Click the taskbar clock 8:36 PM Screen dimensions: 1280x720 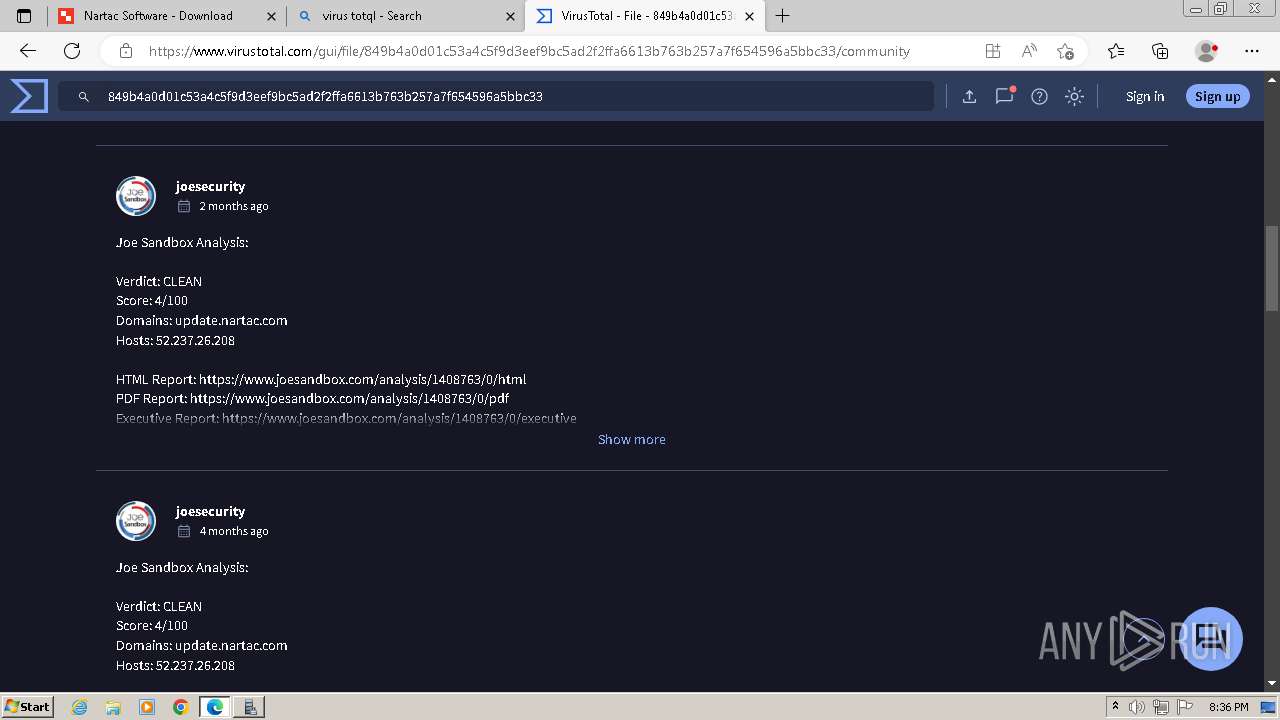(1228, 707)
